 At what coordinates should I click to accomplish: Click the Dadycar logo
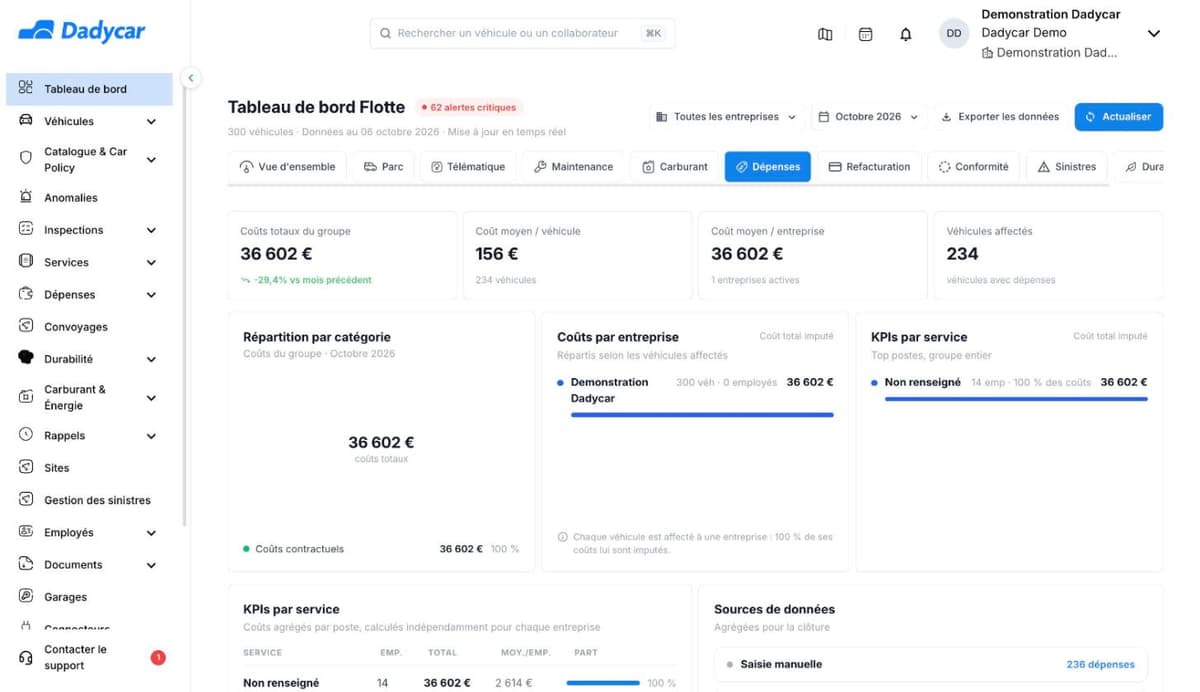82,31
